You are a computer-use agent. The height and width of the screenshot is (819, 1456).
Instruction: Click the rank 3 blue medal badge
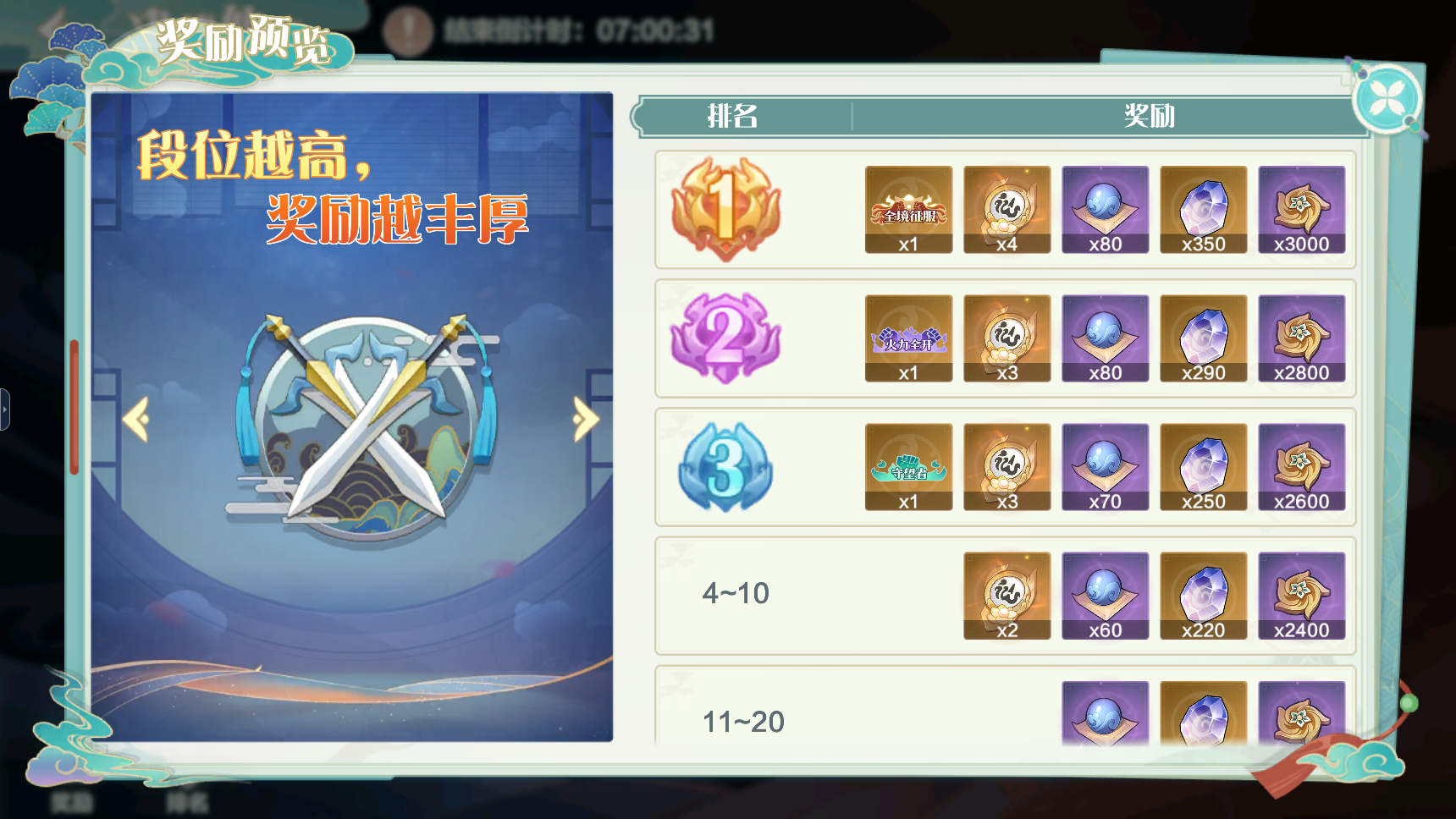click(725, 466)
